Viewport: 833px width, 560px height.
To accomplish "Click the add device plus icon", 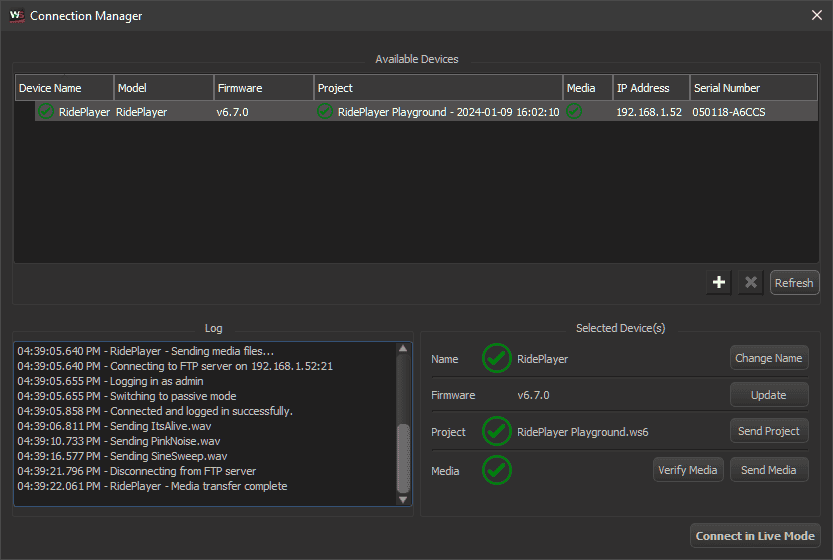I will click(719, 283).
